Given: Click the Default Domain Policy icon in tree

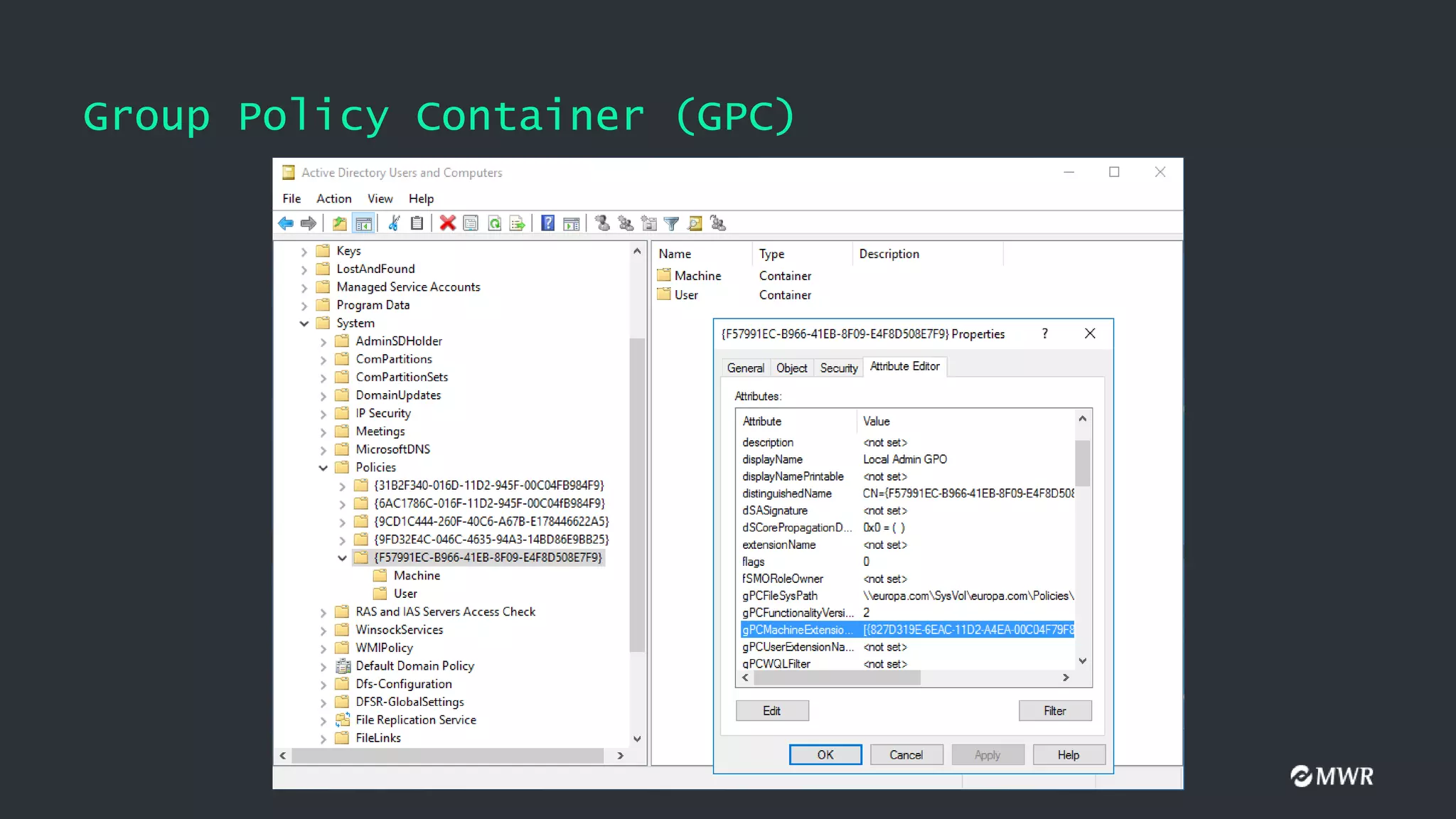Looking at the screenshot, I should tap(343, 666).
